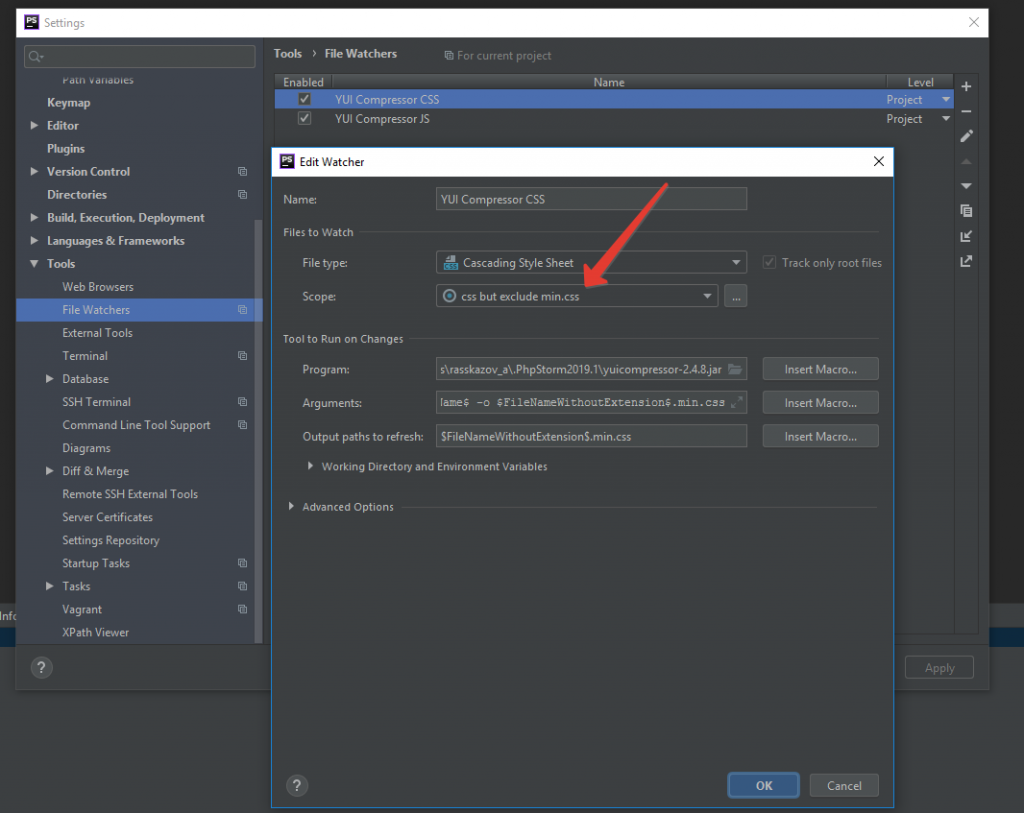The image size is (1024, 813).
Task: Change level dropdown for YUI Compressor CSS
Action: point(946,99)
